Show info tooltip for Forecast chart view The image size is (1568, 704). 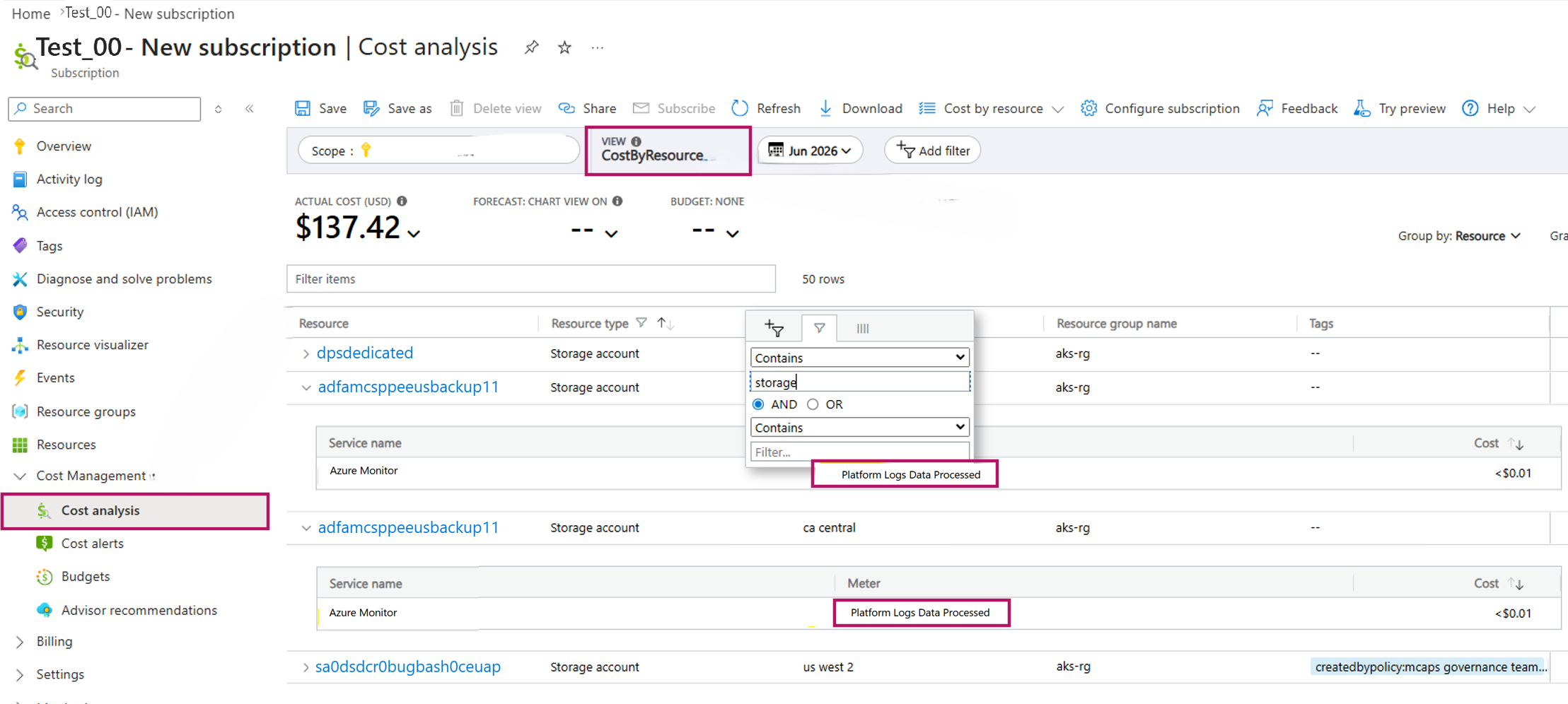617,201
